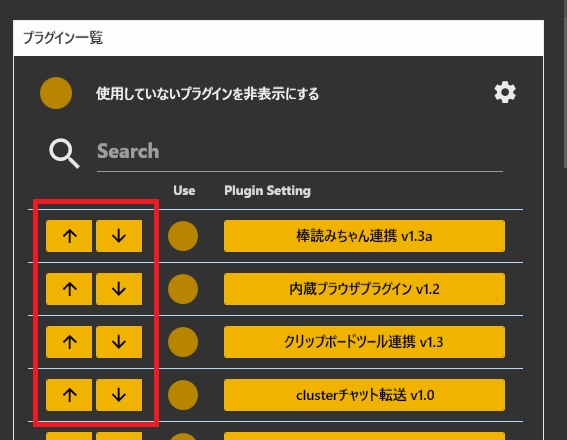Open clusterチャット転送 v1.0 settings
Viewport: 567px width, 440px height.
(x=364, y=395)
